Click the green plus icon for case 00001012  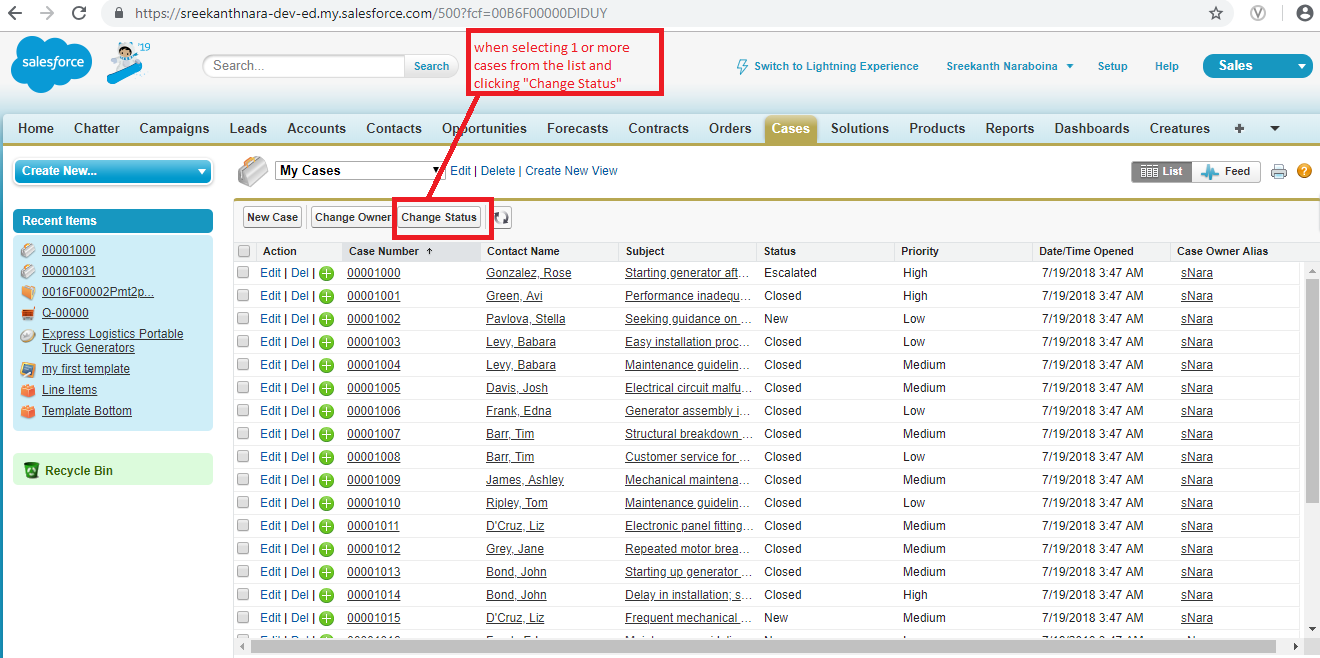(326, 549)
